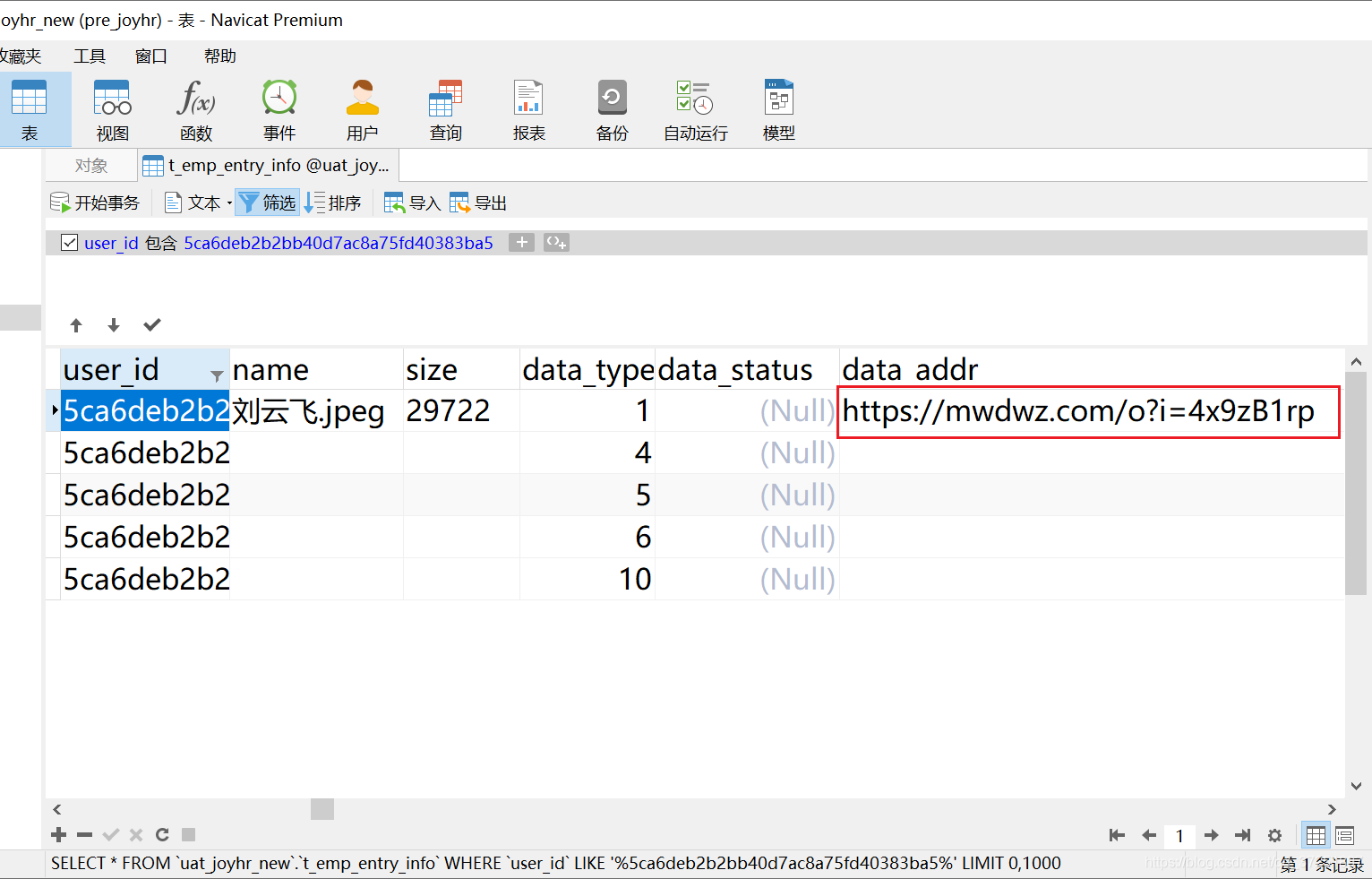The width and height of the screenshot is (1372, 879).
Task: Switch to the t_emp_entry_info table tab
Action: 268,166
